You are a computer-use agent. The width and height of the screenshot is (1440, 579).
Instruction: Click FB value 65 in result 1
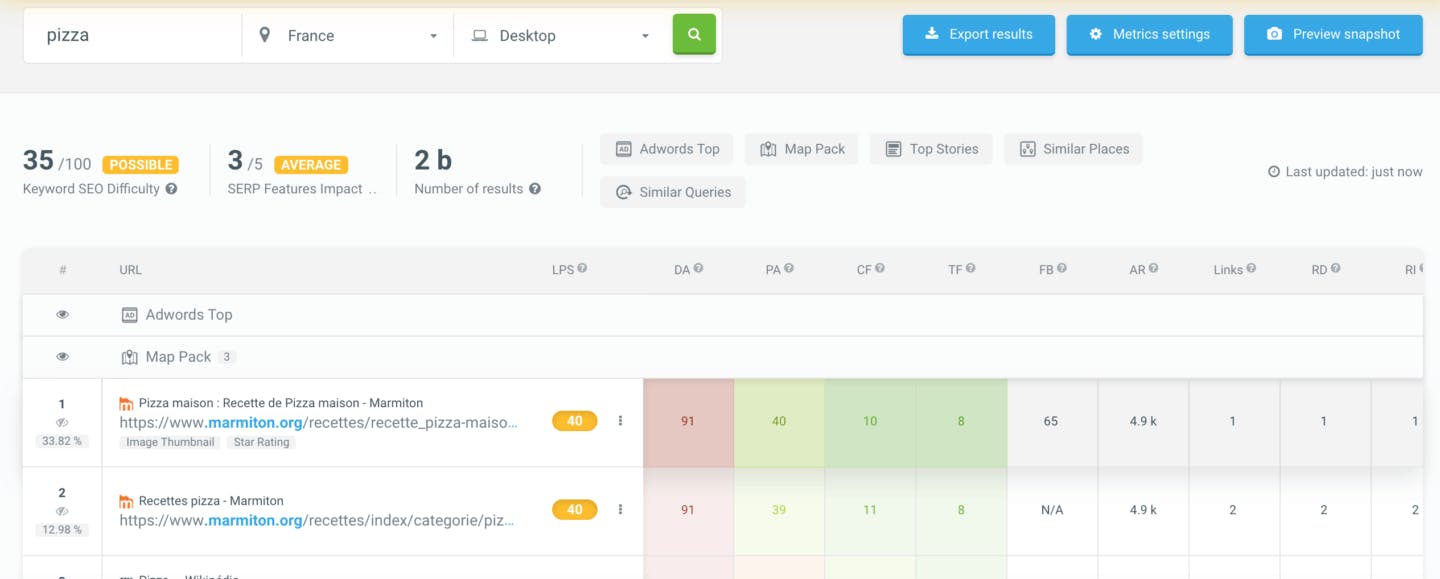point(1051,421)
